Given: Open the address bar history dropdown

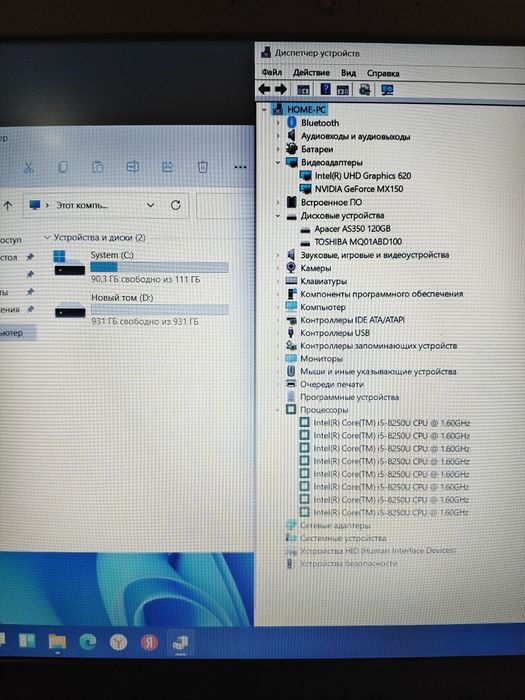Looking at the screenshot, I should pos(150,205).
